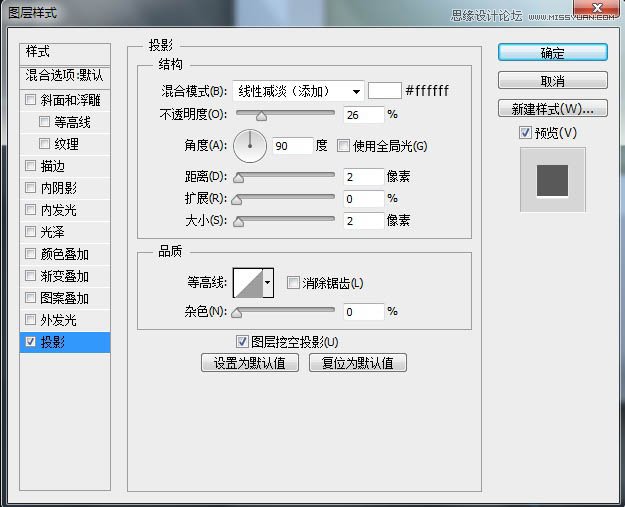
Task: Click the opacity value field 26
Action: (x=364, y=115)
